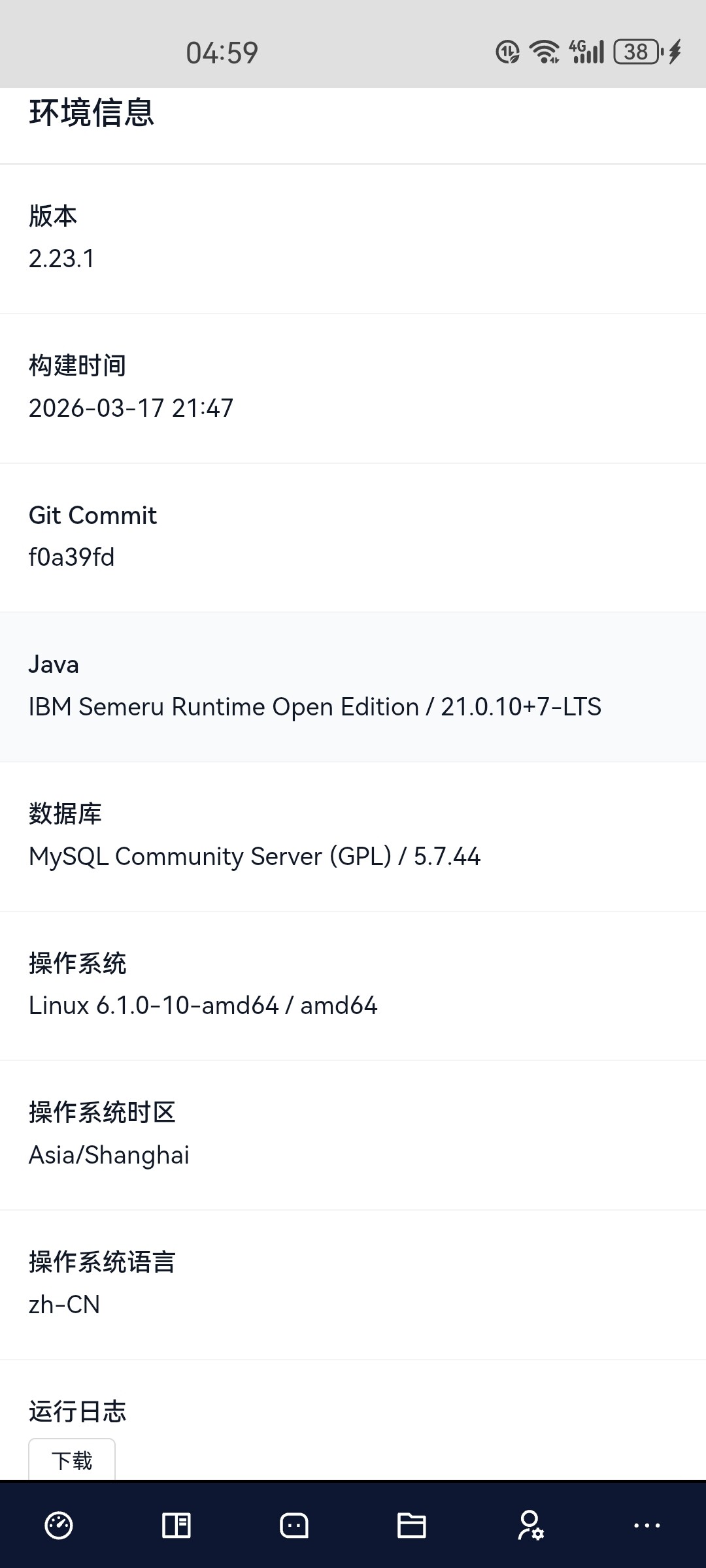The width and height of the screenshot is (706, 1568).
Task: Tap the build time 2026-03-17 21:47
Action: pos(131,408)
